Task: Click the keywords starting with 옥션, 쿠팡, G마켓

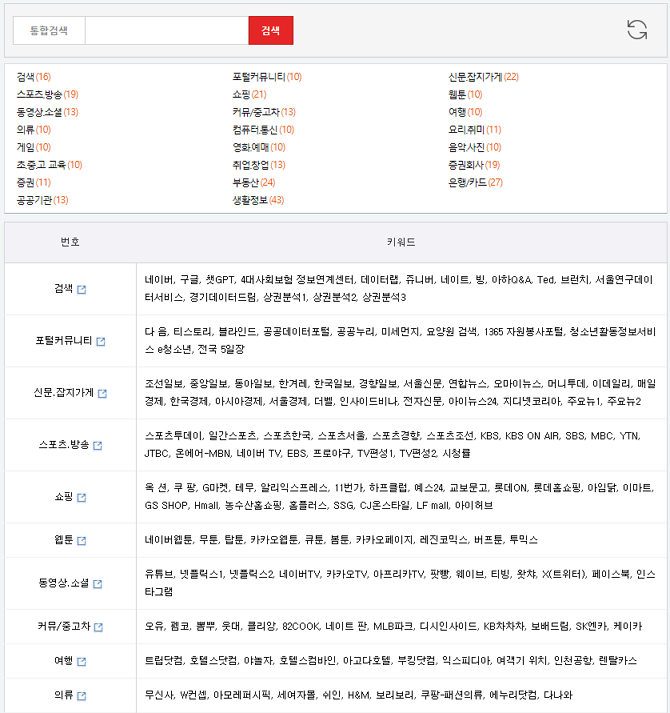Action: click(x=399, y=497)
